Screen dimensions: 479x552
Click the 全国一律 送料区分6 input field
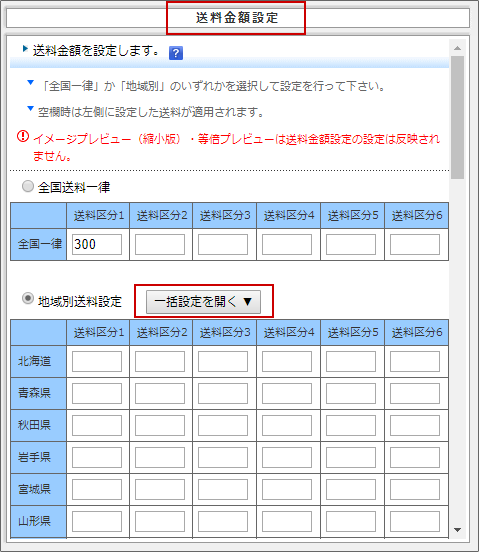[415, 244]
